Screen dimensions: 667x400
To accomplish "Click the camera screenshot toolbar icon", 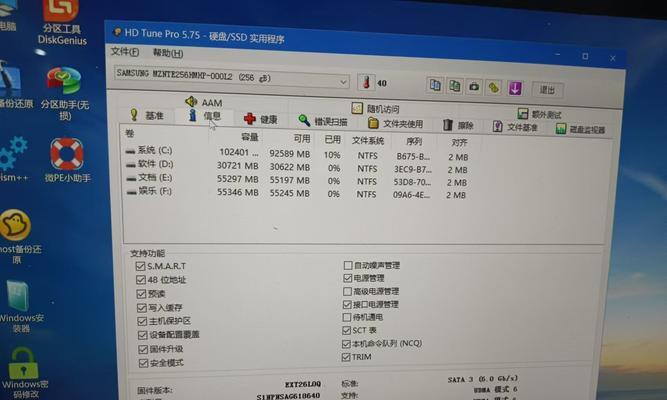I will pyautogui.click(x=474, y=87).
